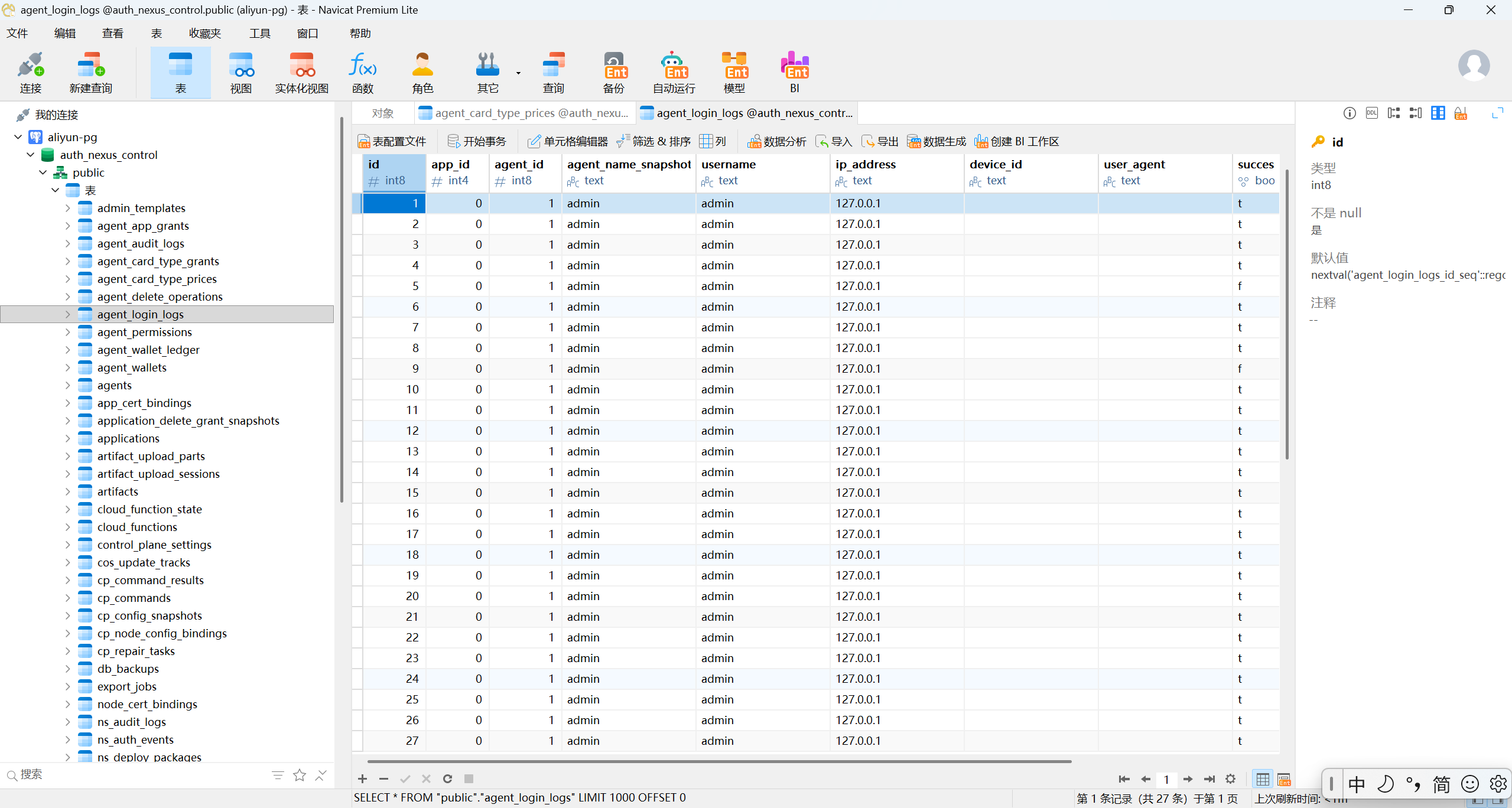Open the 函数 functions tool

click(362, 72)
